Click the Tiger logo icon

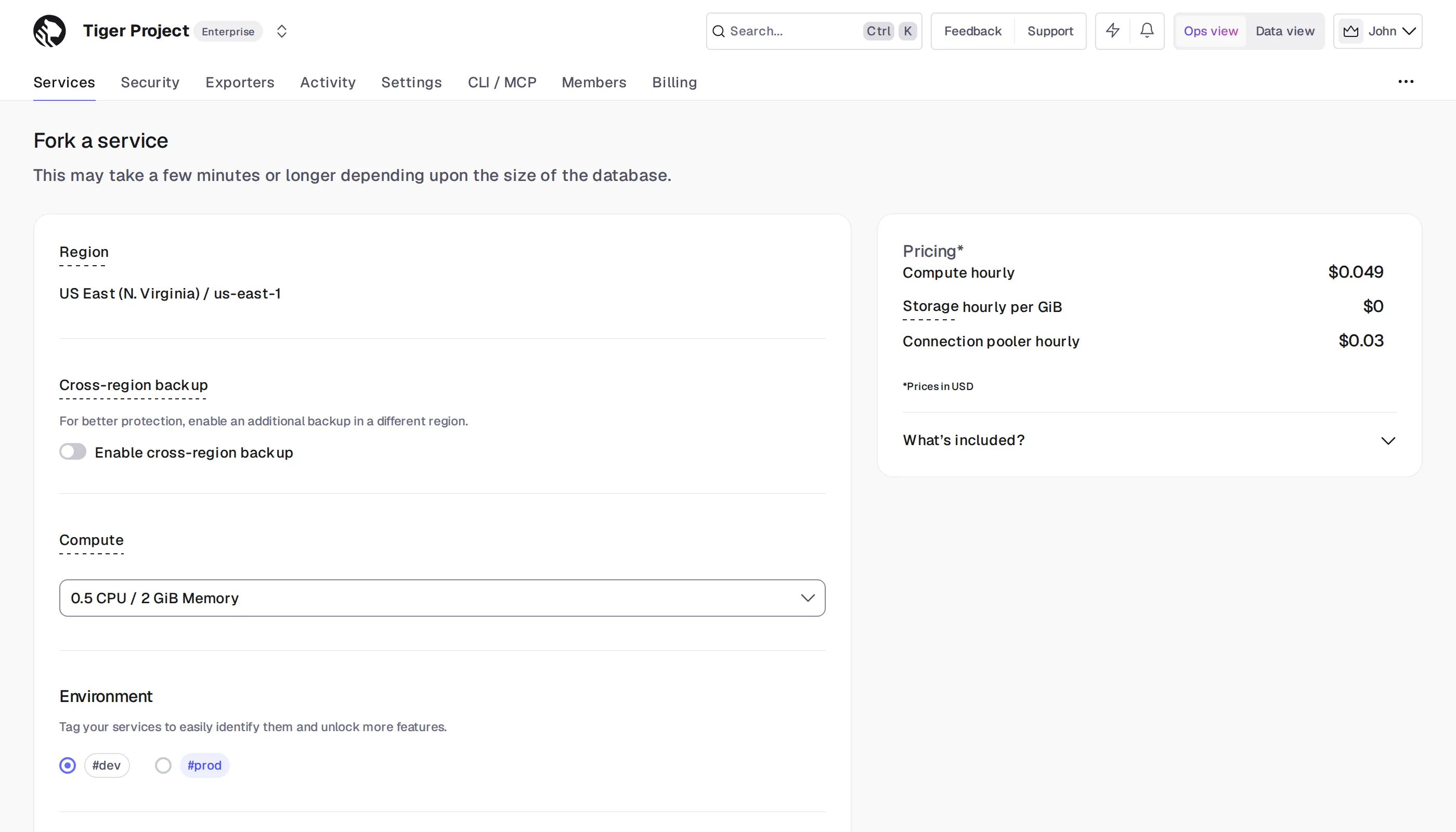tap(50, 31)
